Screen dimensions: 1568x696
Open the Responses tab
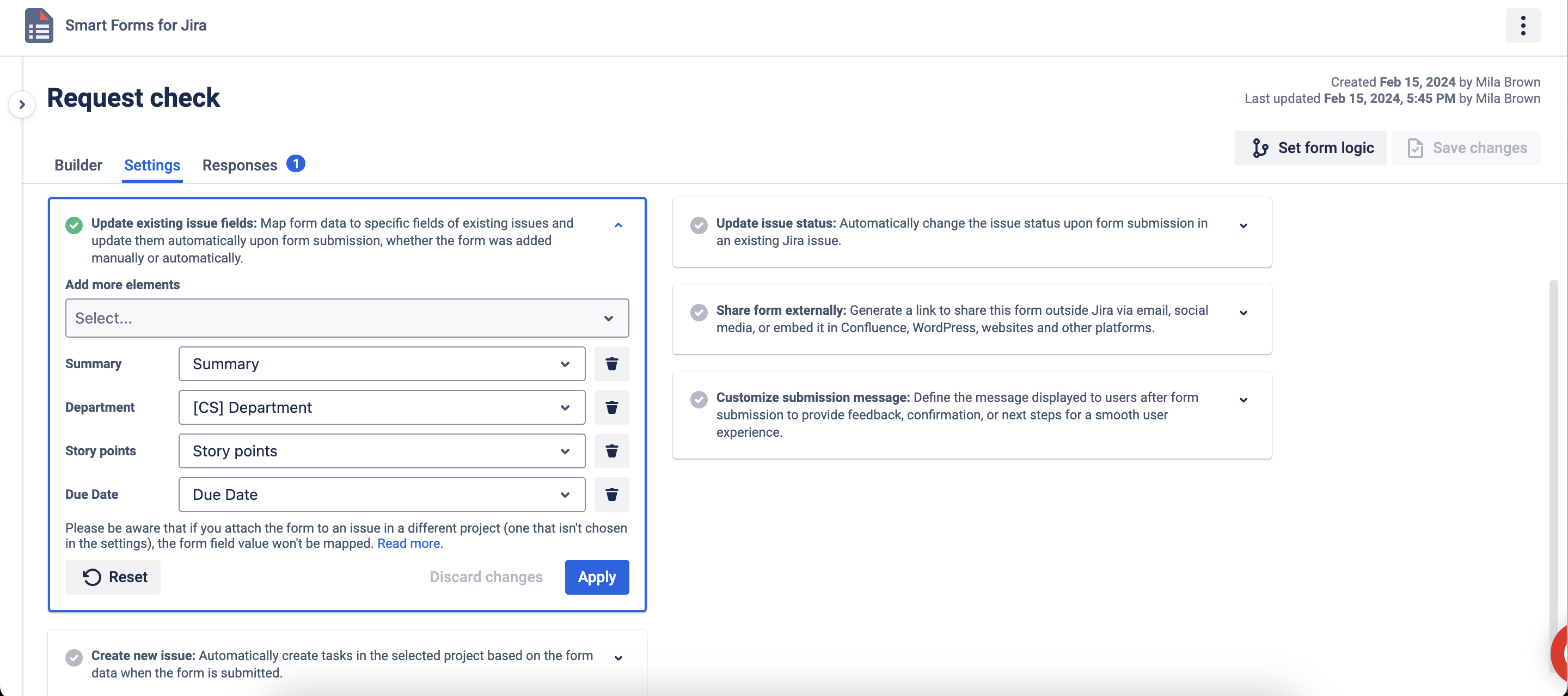click(240, 165)
